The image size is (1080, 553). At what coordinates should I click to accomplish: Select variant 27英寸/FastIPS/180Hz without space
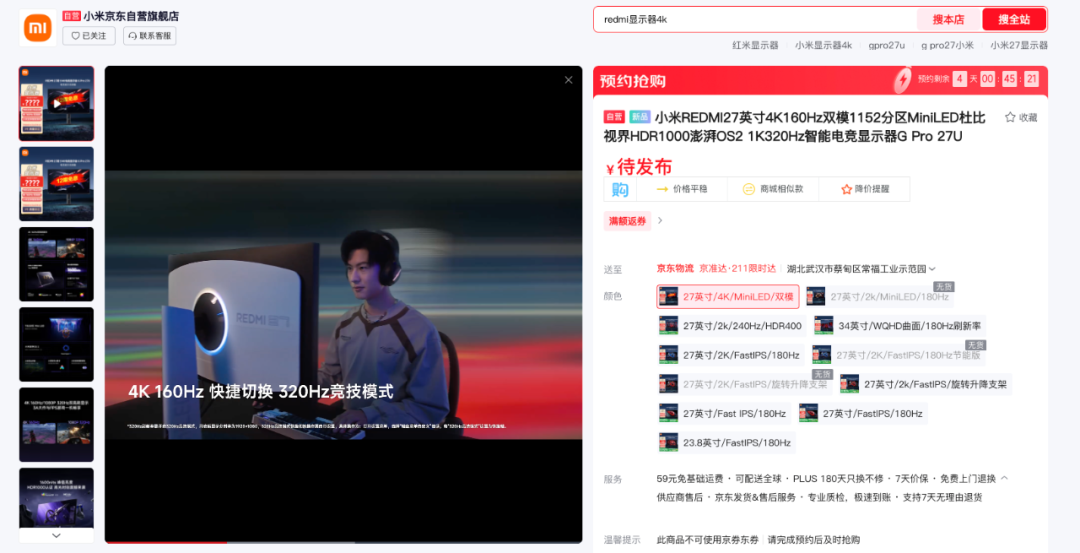click(x=862, y=414)
